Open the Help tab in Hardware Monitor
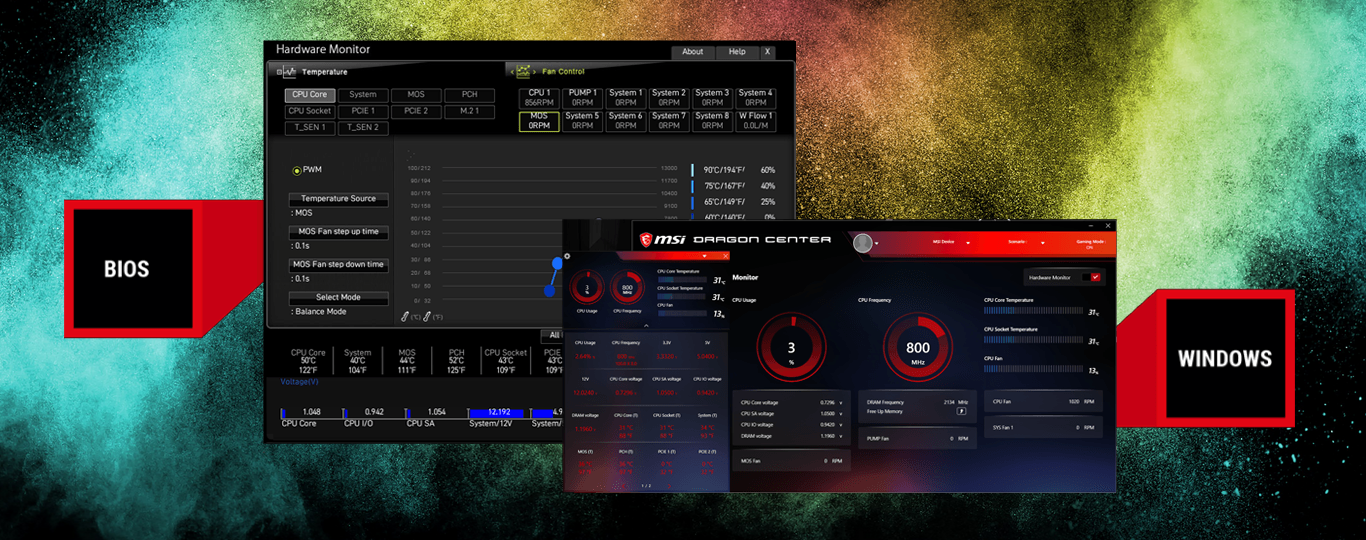 click(x=737, y=52)
